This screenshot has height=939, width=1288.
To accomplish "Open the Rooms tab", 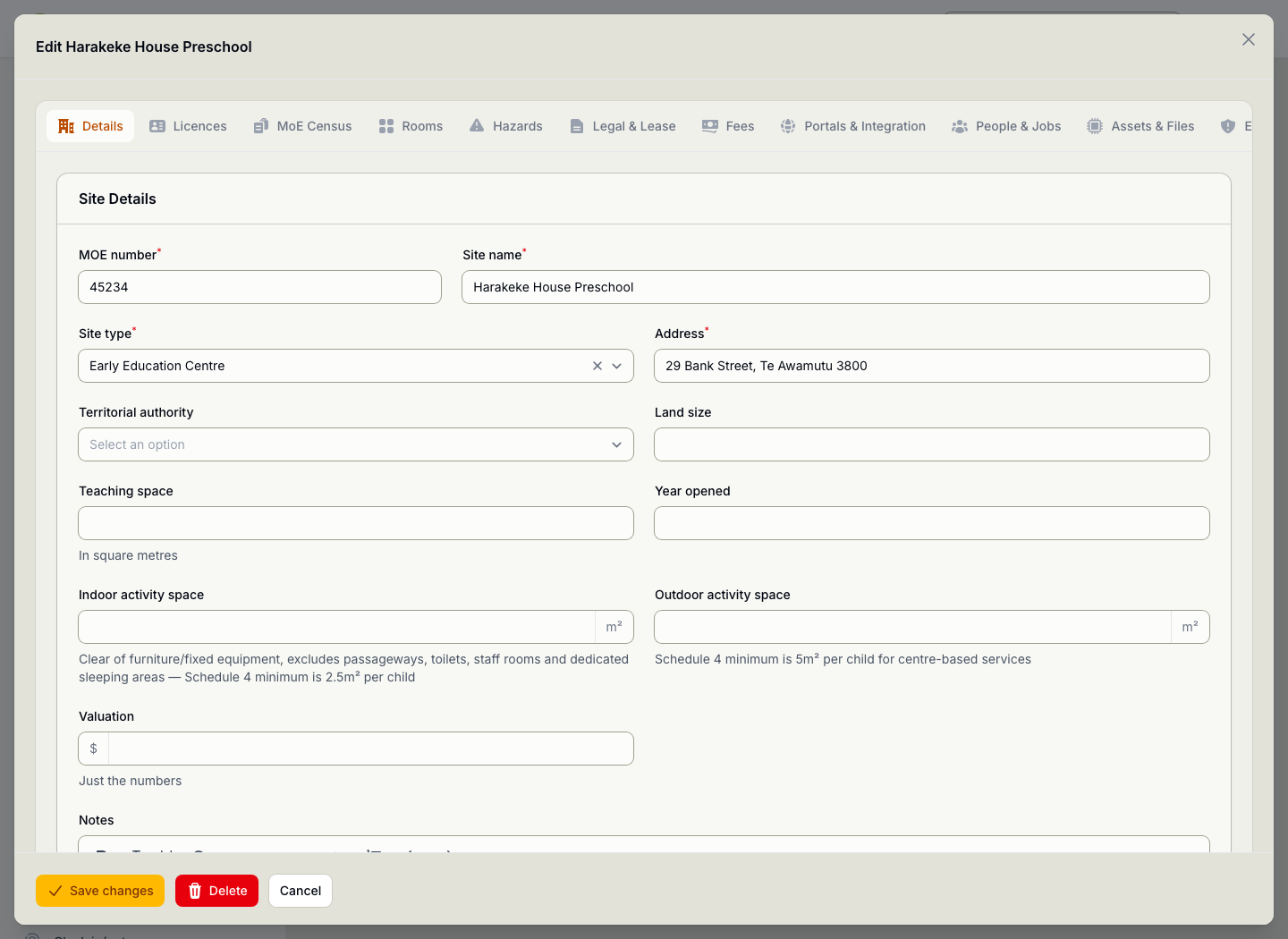I will click(411, 126).
